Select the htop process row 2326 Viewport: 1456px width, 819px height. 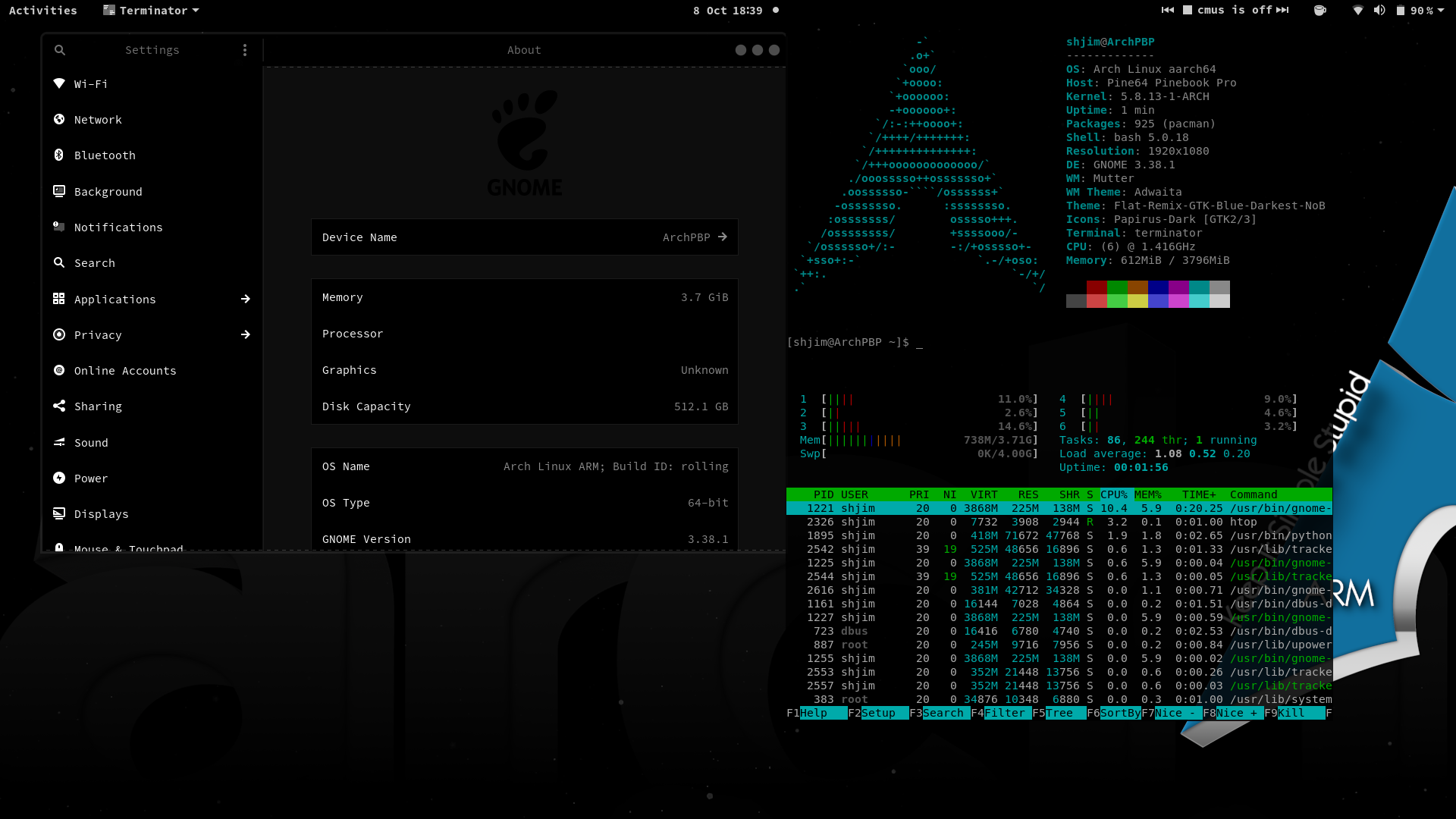click(1059, 522)
